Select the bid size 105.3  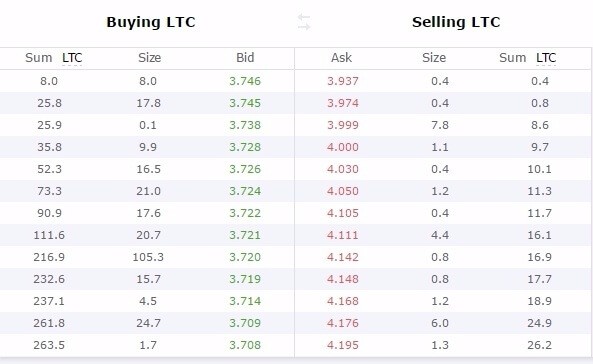[148, 257]
